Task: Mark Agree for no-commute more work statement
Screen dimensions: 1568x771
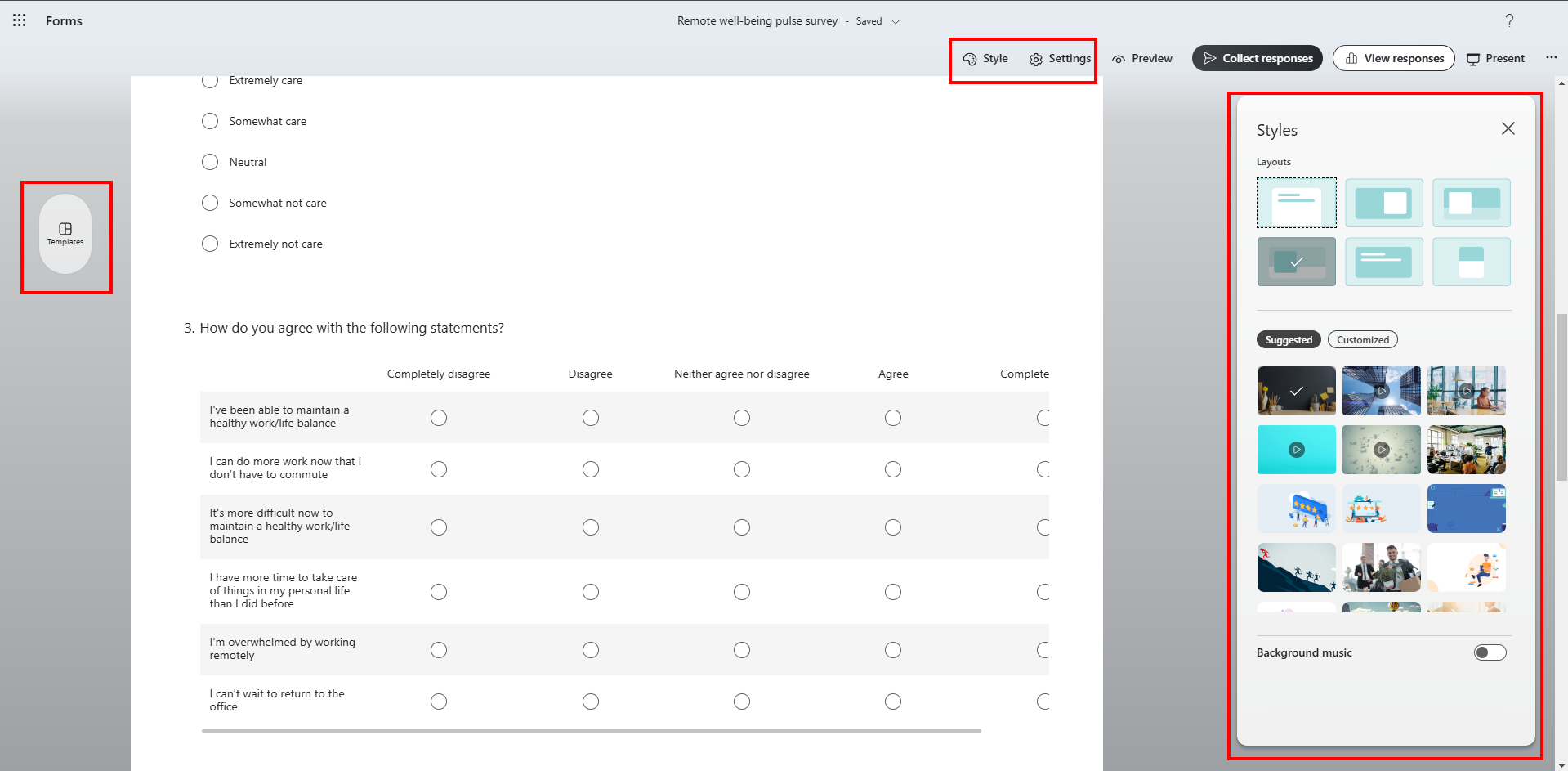Action: 893,469
